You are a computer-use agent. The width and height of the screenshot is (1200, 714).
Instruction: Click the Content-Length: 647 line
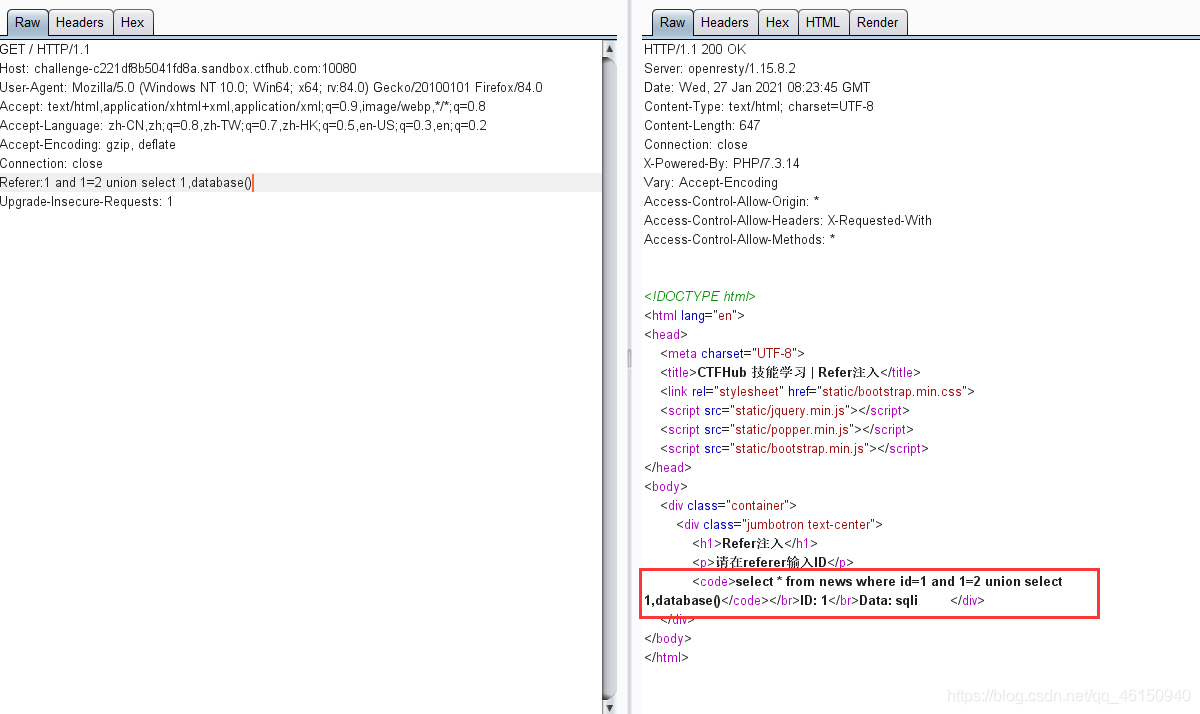pos(702,125)
